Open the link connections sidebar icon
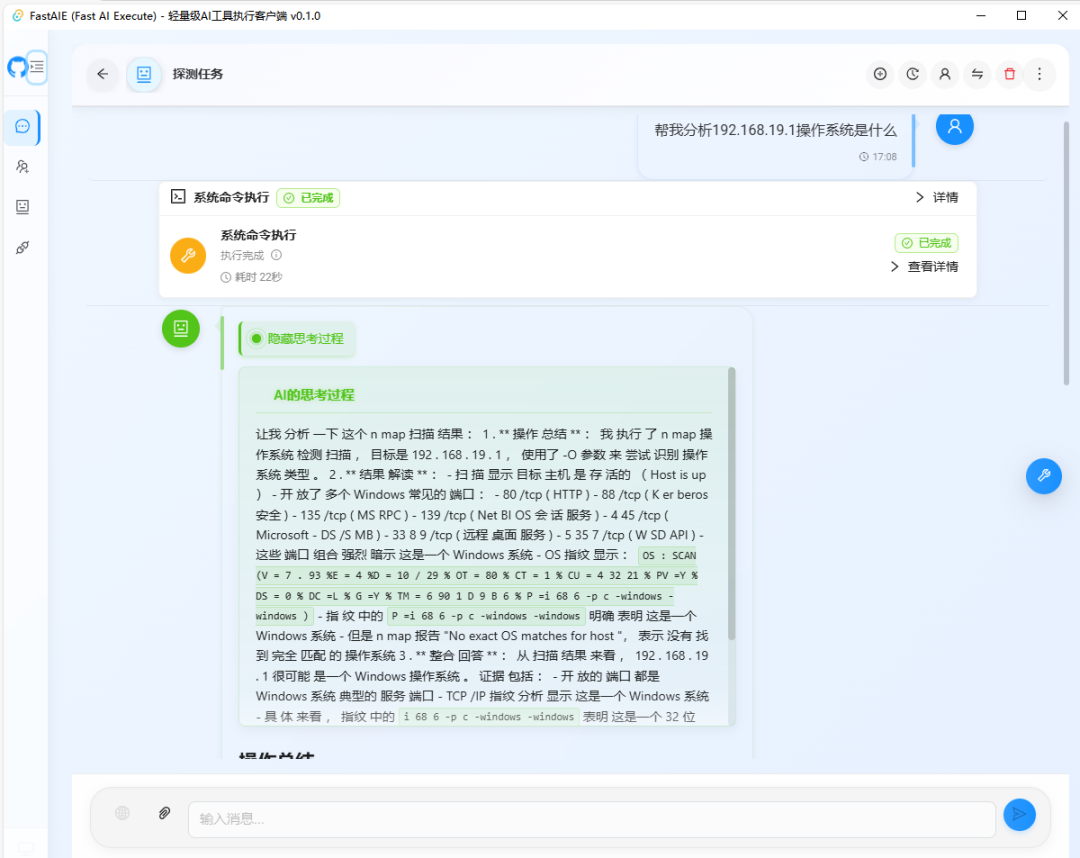 click(x=23, y=247)
